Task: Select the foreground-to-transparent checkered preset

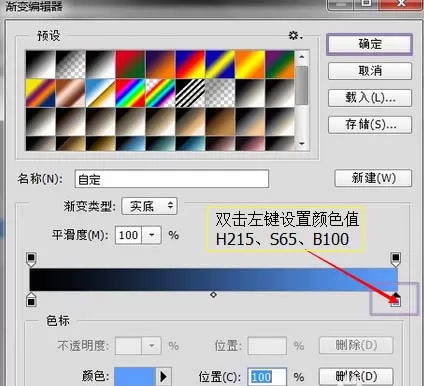Action: [70, 64]
